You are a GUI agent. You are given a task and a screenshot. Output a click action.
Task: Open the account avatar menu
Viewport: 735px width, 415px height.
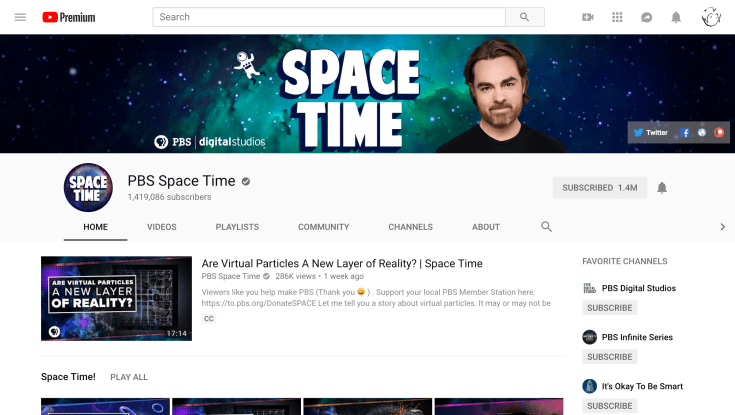click(711, 17)
